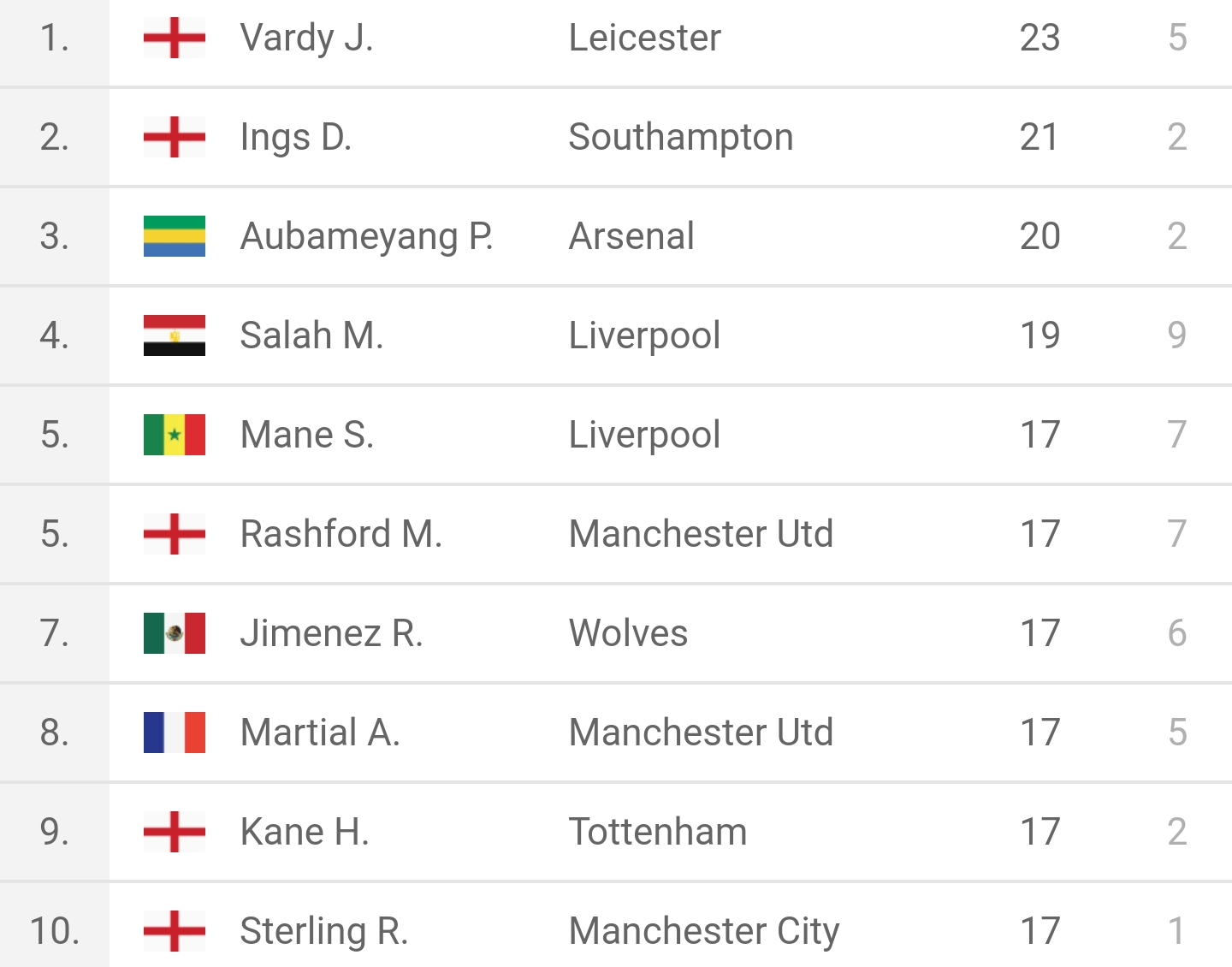Click the Mexico flag beside Jimenez R.
Screen dimensions: 1232x967
click(175, 633)
